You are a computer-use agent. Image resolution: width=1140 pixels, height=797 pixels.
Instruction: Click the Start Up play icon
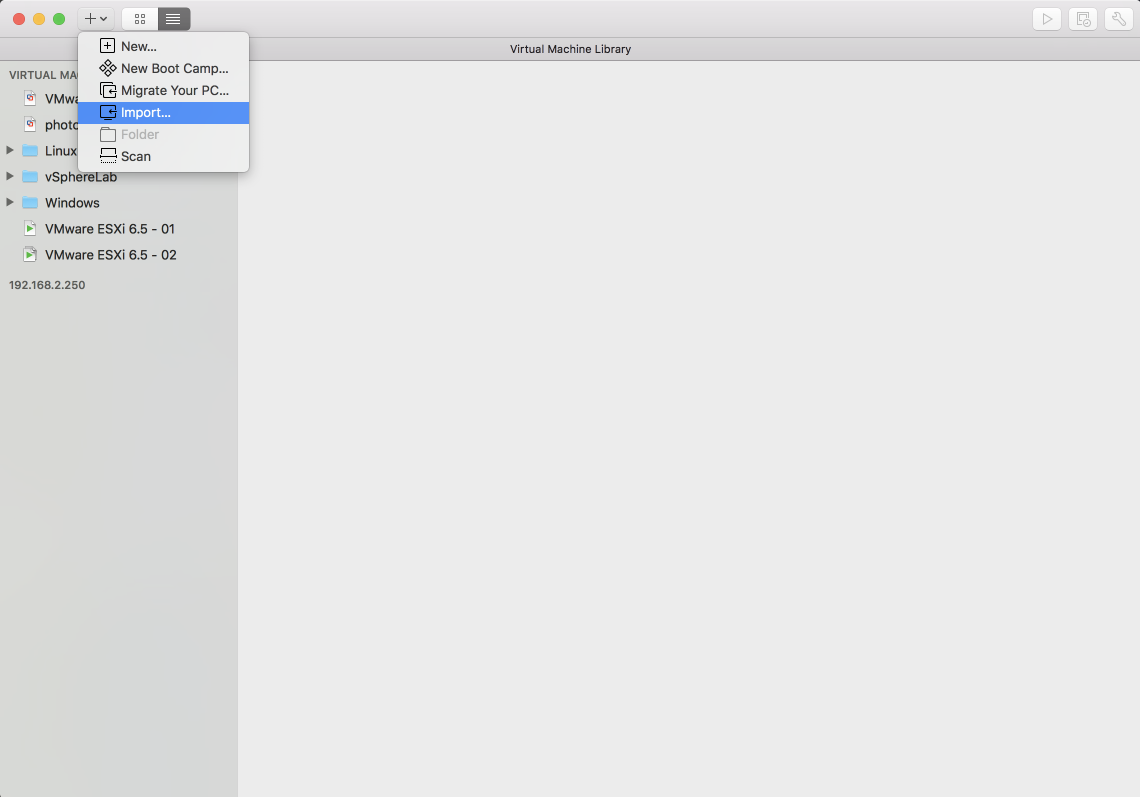(x=1046, y=19)
